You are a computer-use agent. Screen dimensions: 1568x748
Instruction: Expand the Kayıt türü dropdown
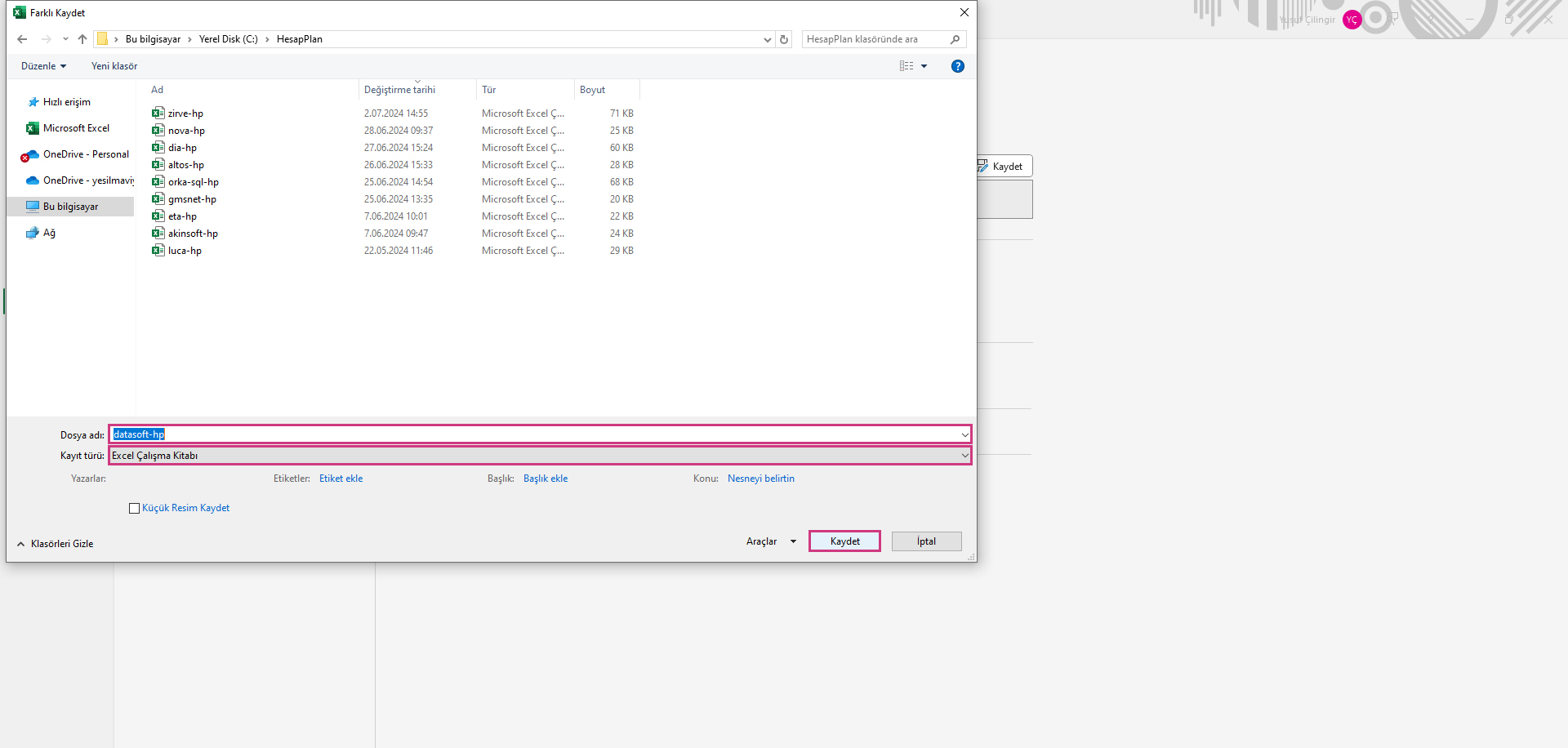pos(964,456)
